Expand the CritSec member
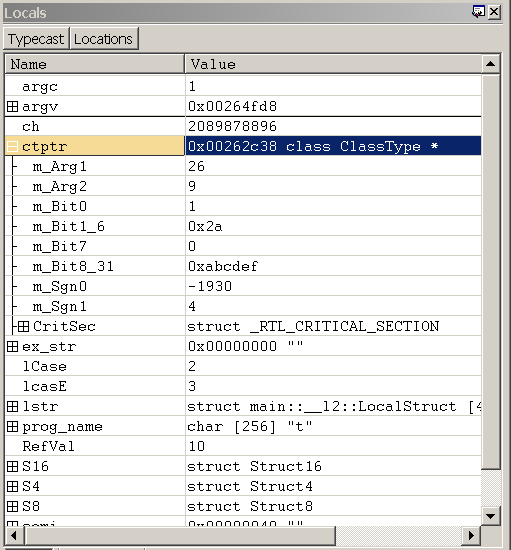The width and height of the screenshot is (511, 550). point(23,327)
